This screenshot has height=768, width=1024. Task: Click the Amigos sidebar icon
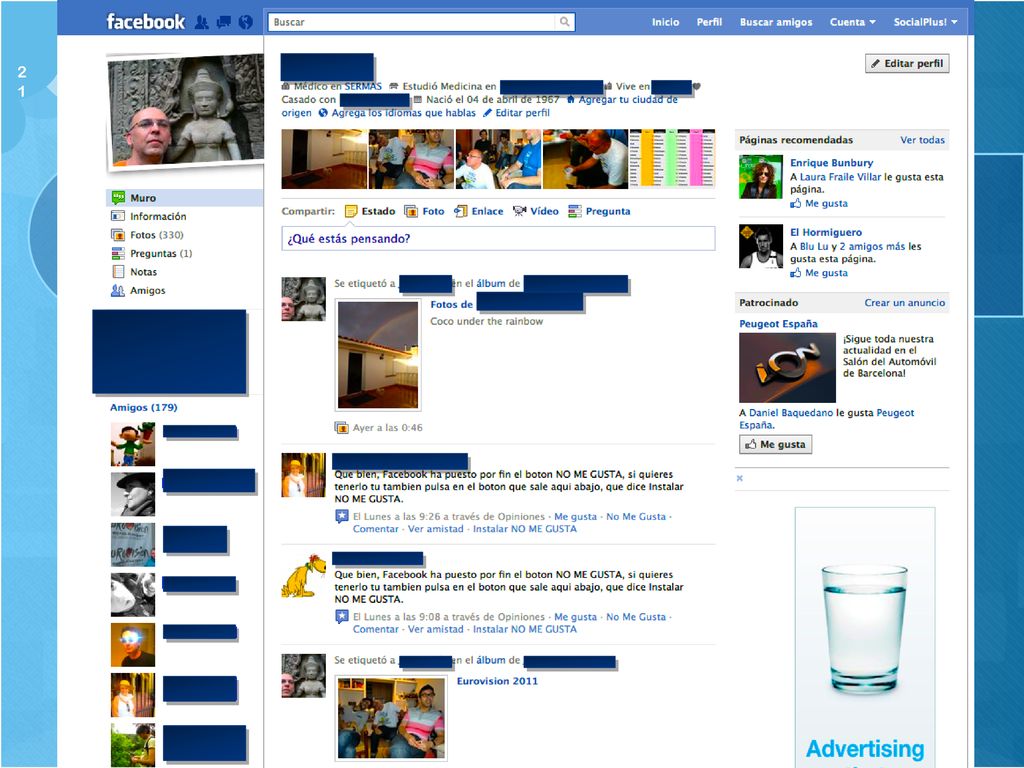pyautogui.click(x=118, y=291)
